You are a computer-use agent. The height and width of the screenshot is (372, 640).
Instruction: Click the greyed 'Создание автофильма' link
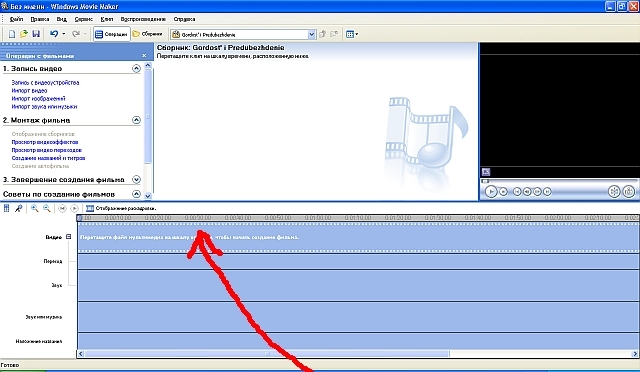[40, 166]
